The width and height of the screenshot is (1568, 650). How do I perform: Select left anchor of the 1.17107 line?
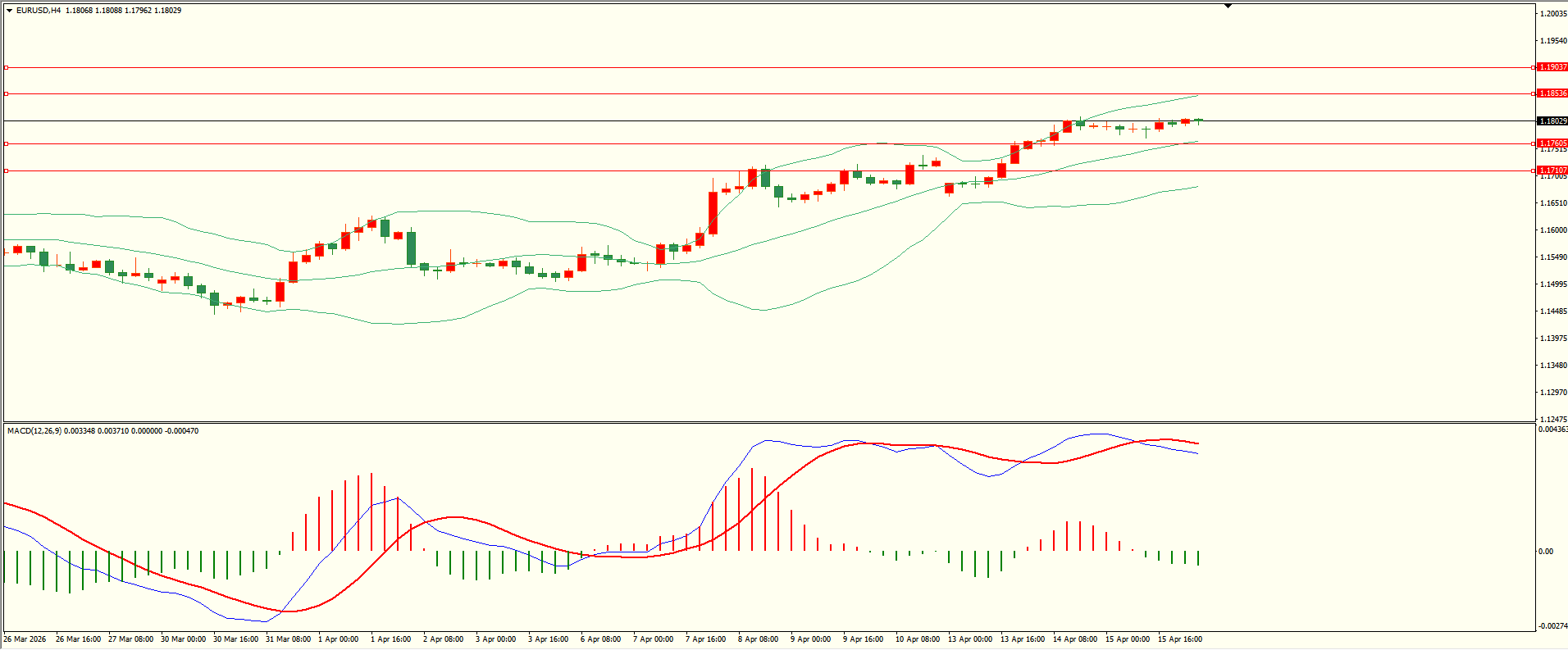click(x=6, y=170)
